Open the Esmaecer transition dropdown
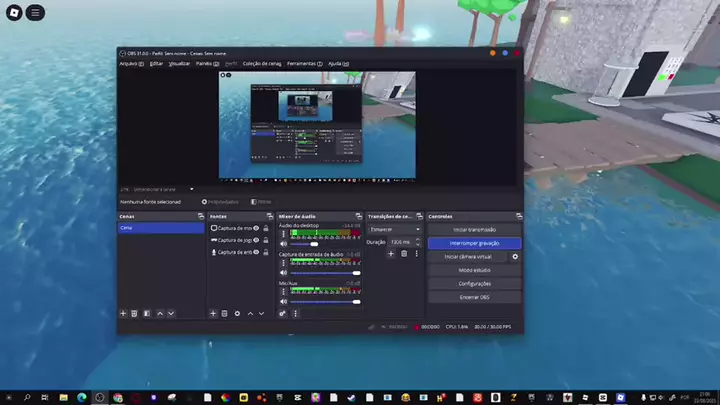 pyautogui.click(x=394, y=229)
